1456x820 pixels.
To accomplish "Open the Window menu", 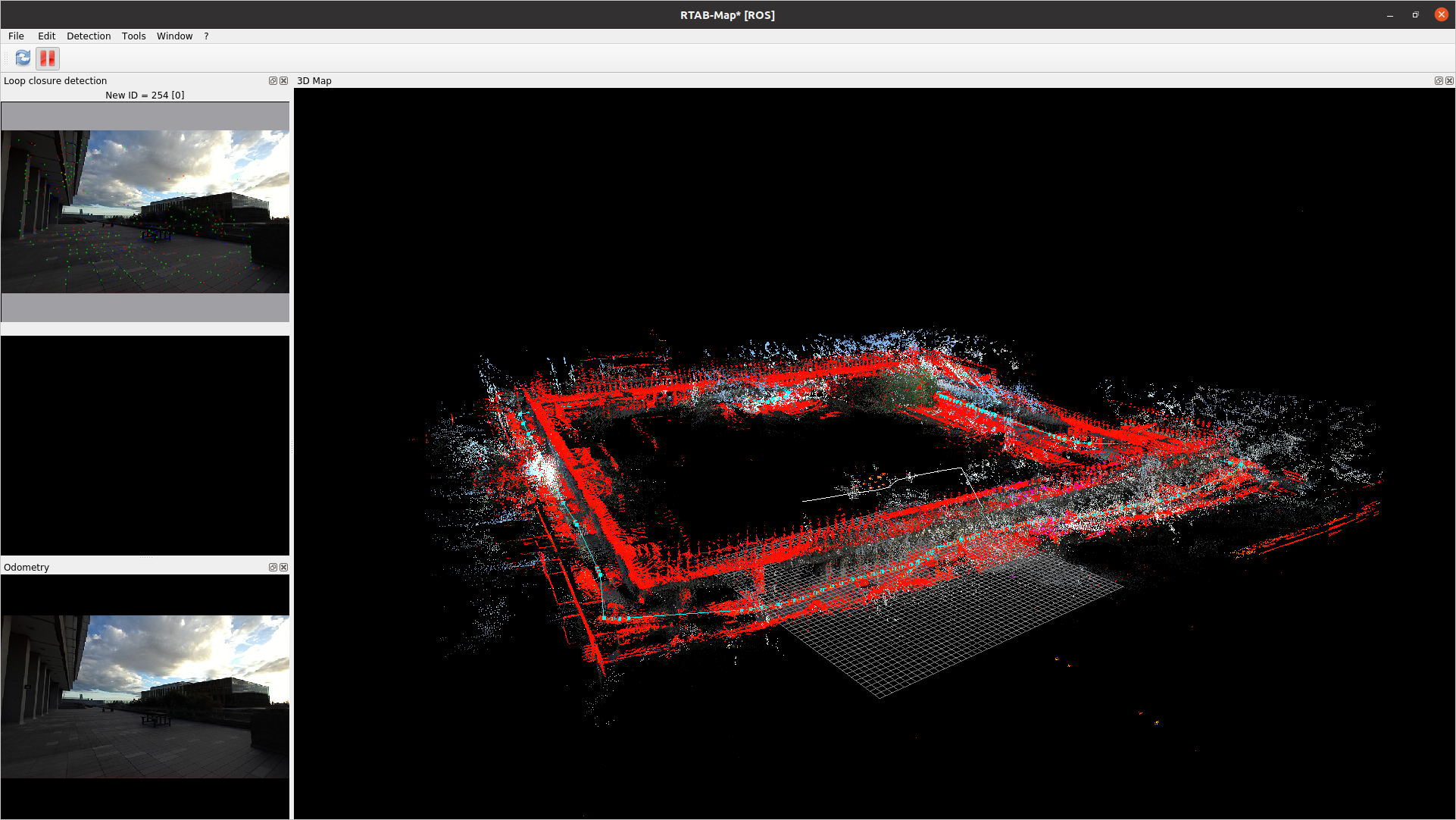I will (x=174, y=36).
